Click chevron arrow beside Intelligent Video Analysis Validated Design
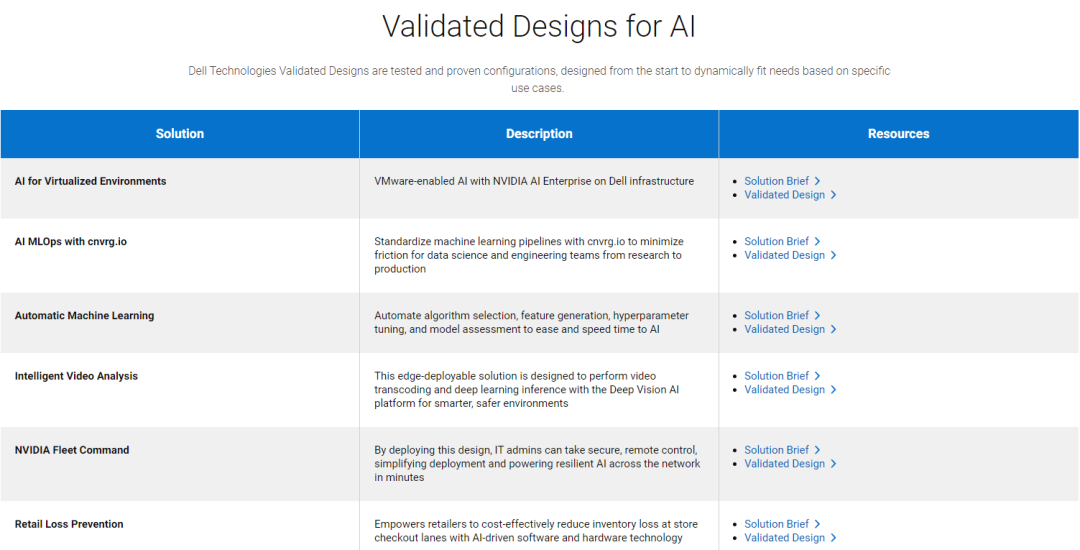This screenshot has width=1080, height=550. pyautogui.click(x=833, y=390)
